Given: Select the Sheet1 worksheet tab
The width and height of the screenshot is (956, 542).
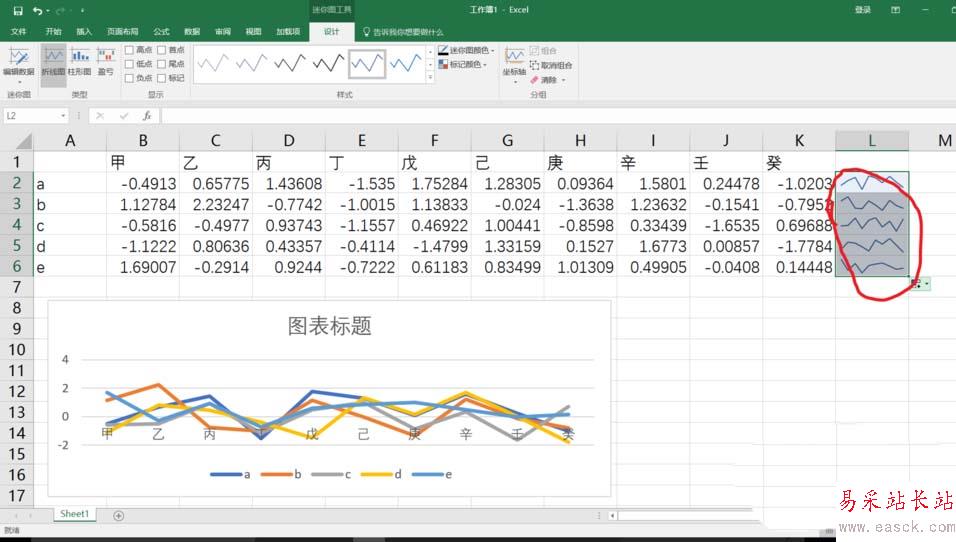Looking at the screenshot, I should pos(74,514).
